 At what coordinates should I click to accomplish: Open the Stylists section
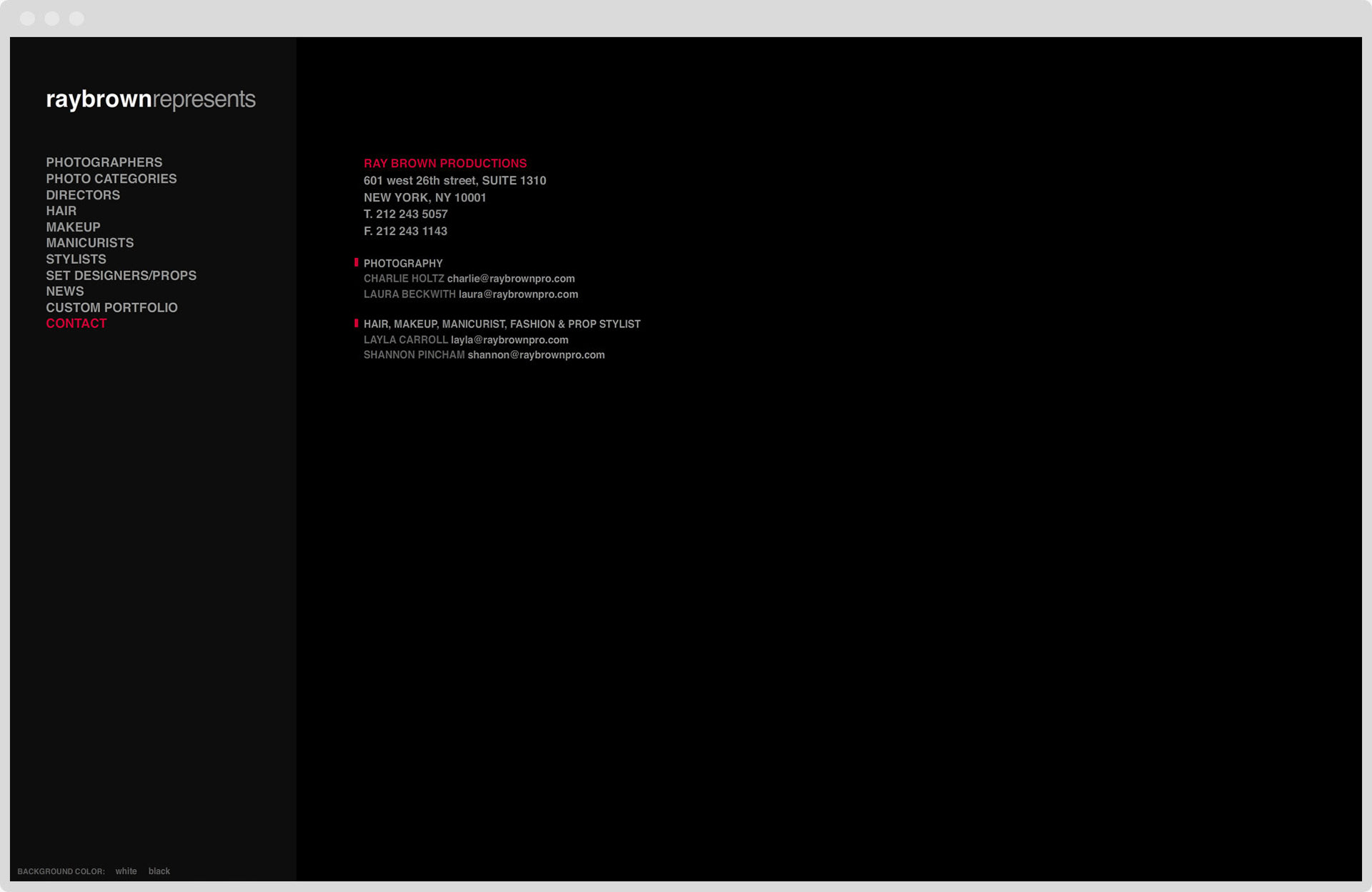[x=76, y=259]
